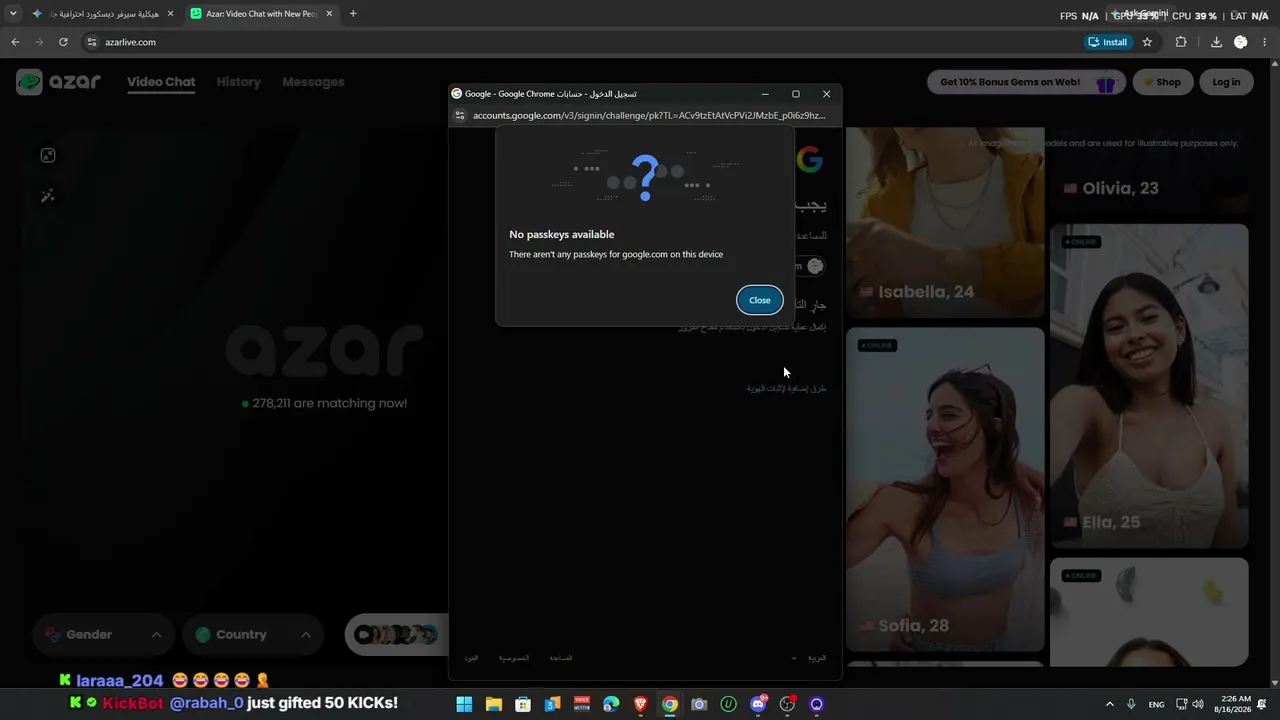
Task: Click the @rabah_0 mention in chat overlay
Action: 207,703
